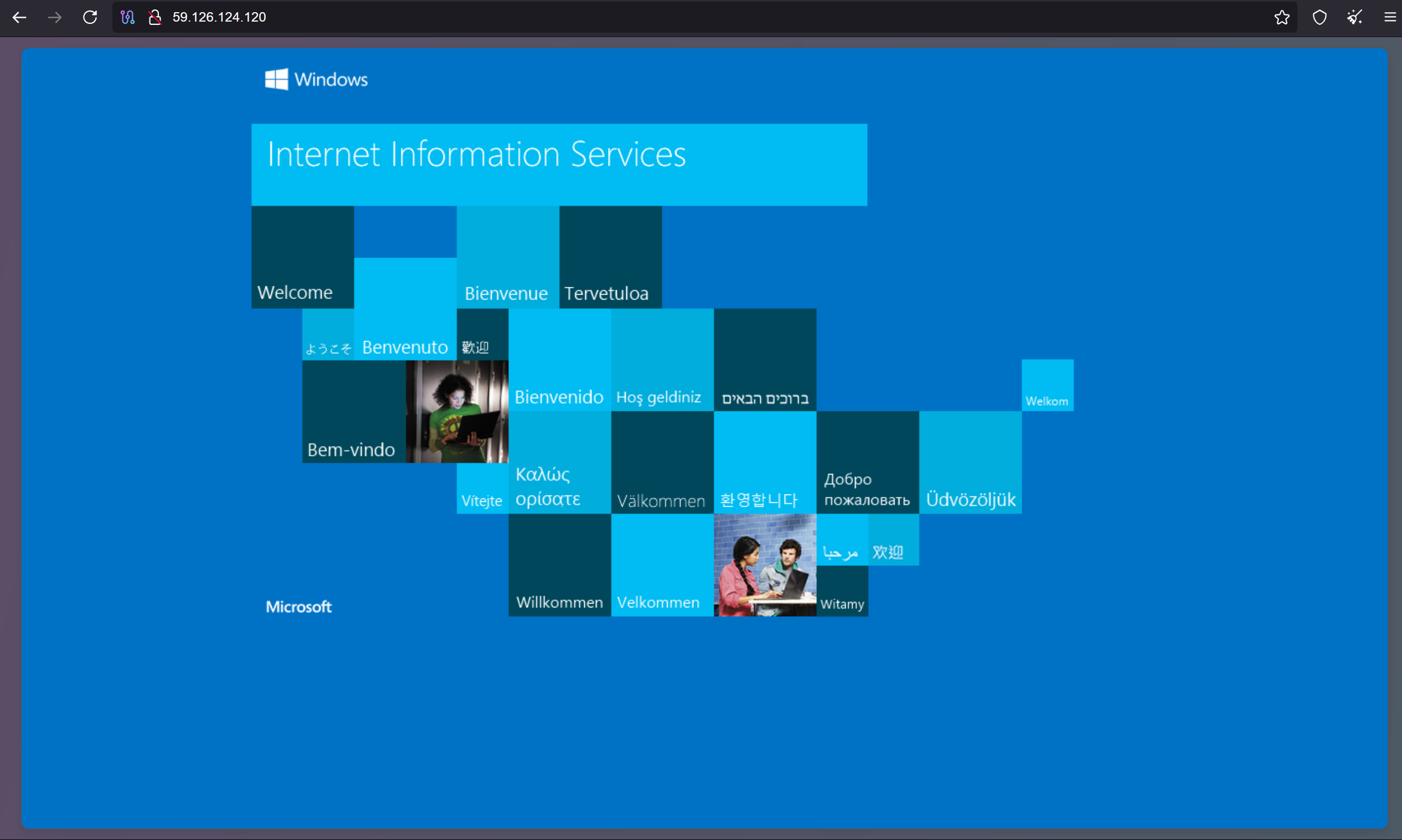Image resolution: width=1402 pixels, height=840 pixels.
Task: Click the "Üdvözöljük" tile
Action: (970, 462)
